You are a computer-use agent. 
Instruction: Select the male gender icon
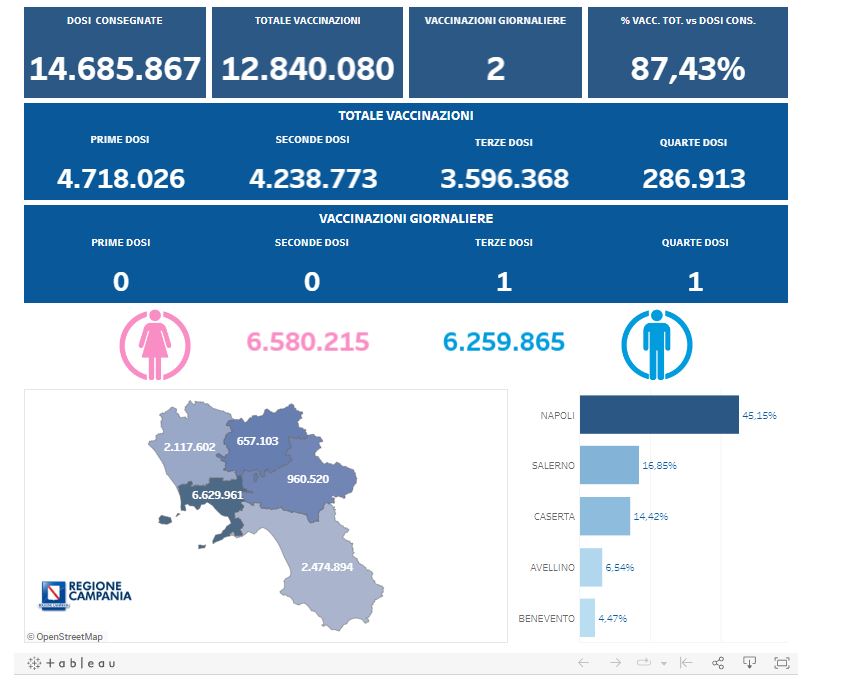pos(657,345)
